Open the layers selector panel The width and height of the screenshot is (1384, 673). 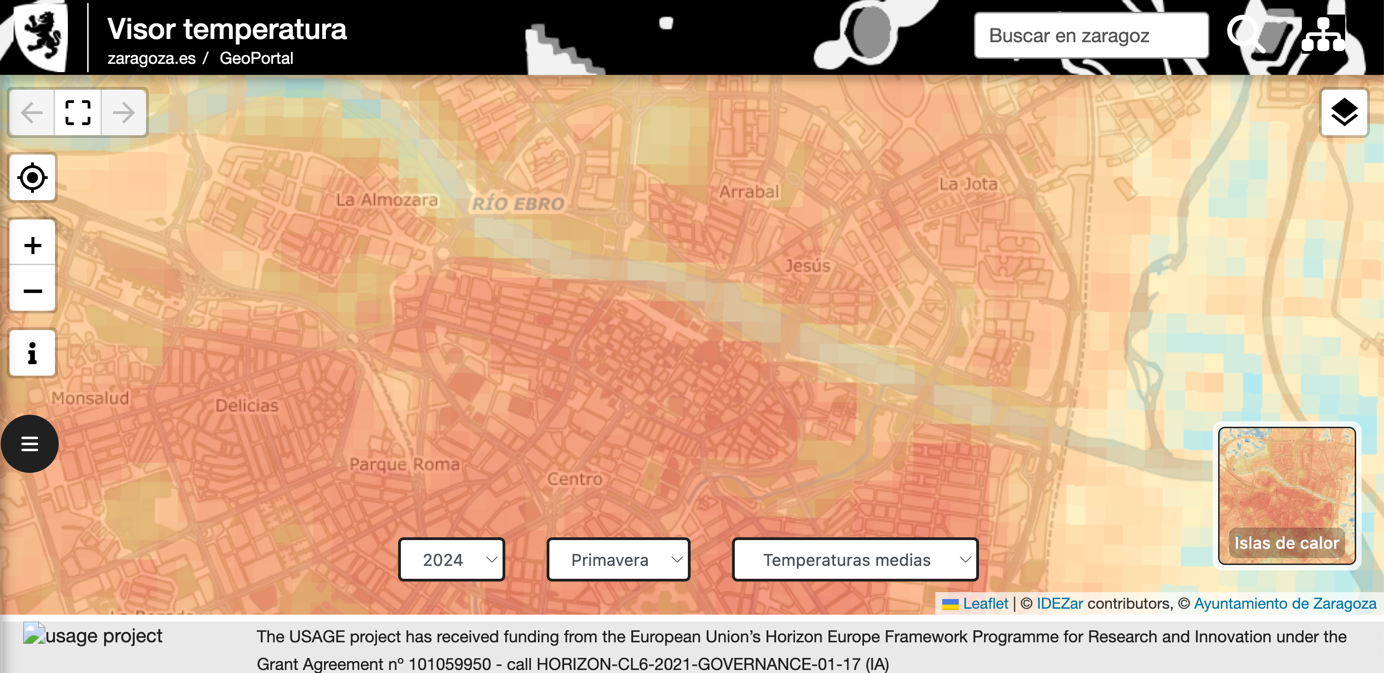pos(1344,112)
